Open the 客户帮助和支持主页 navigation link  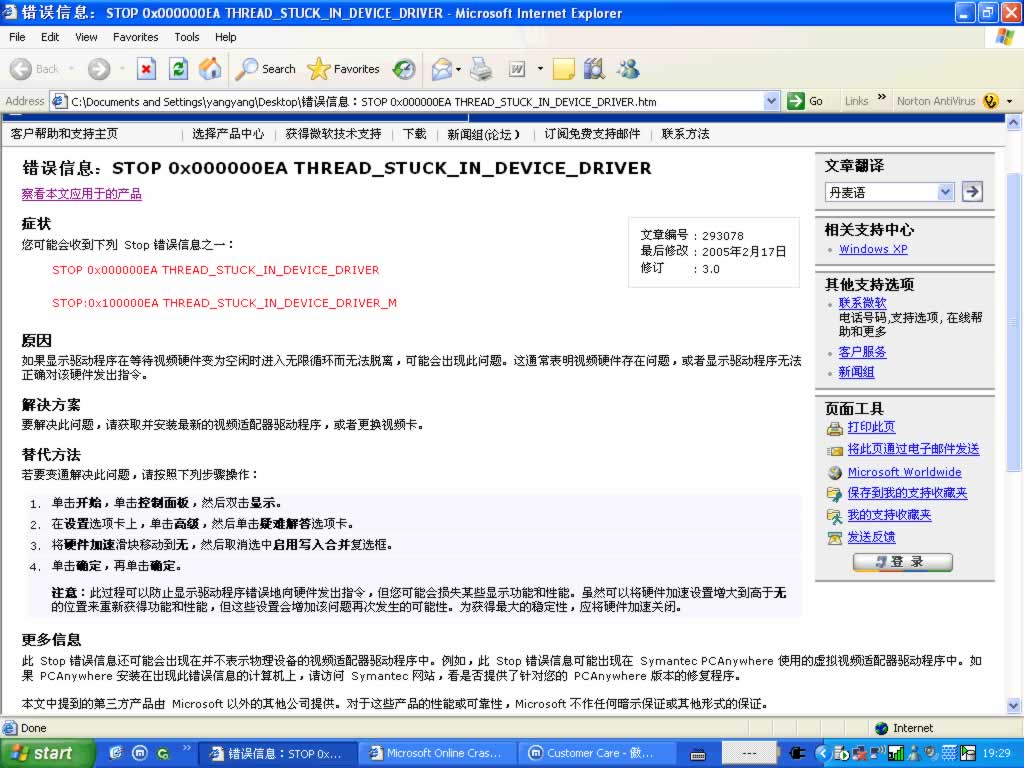(64, 134)
